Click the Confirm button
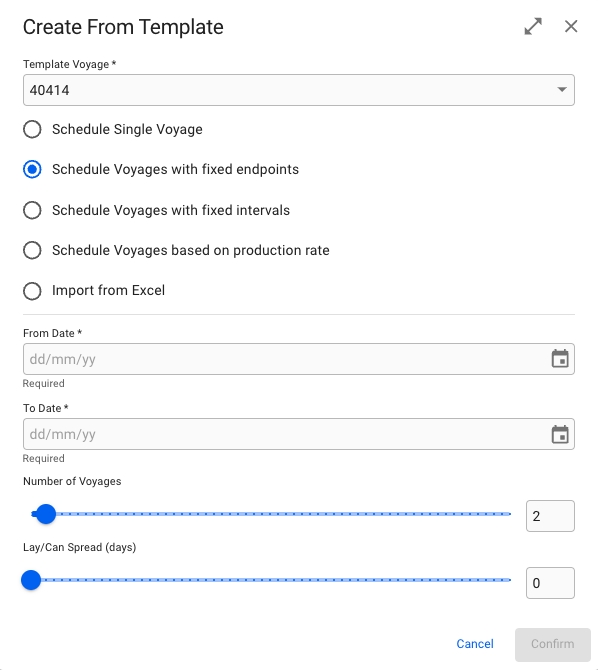This screenshot has width=598, height=670. click(x=552, y=644)
